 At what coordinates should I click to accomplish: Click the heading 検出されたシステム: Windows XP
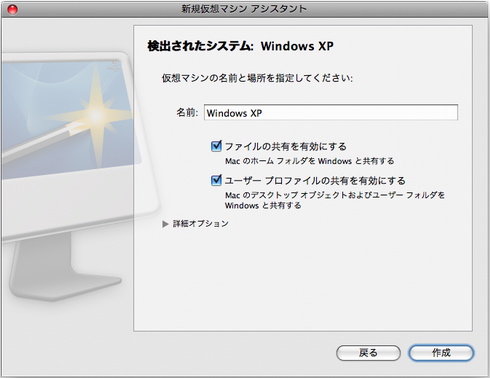[240, 46]
